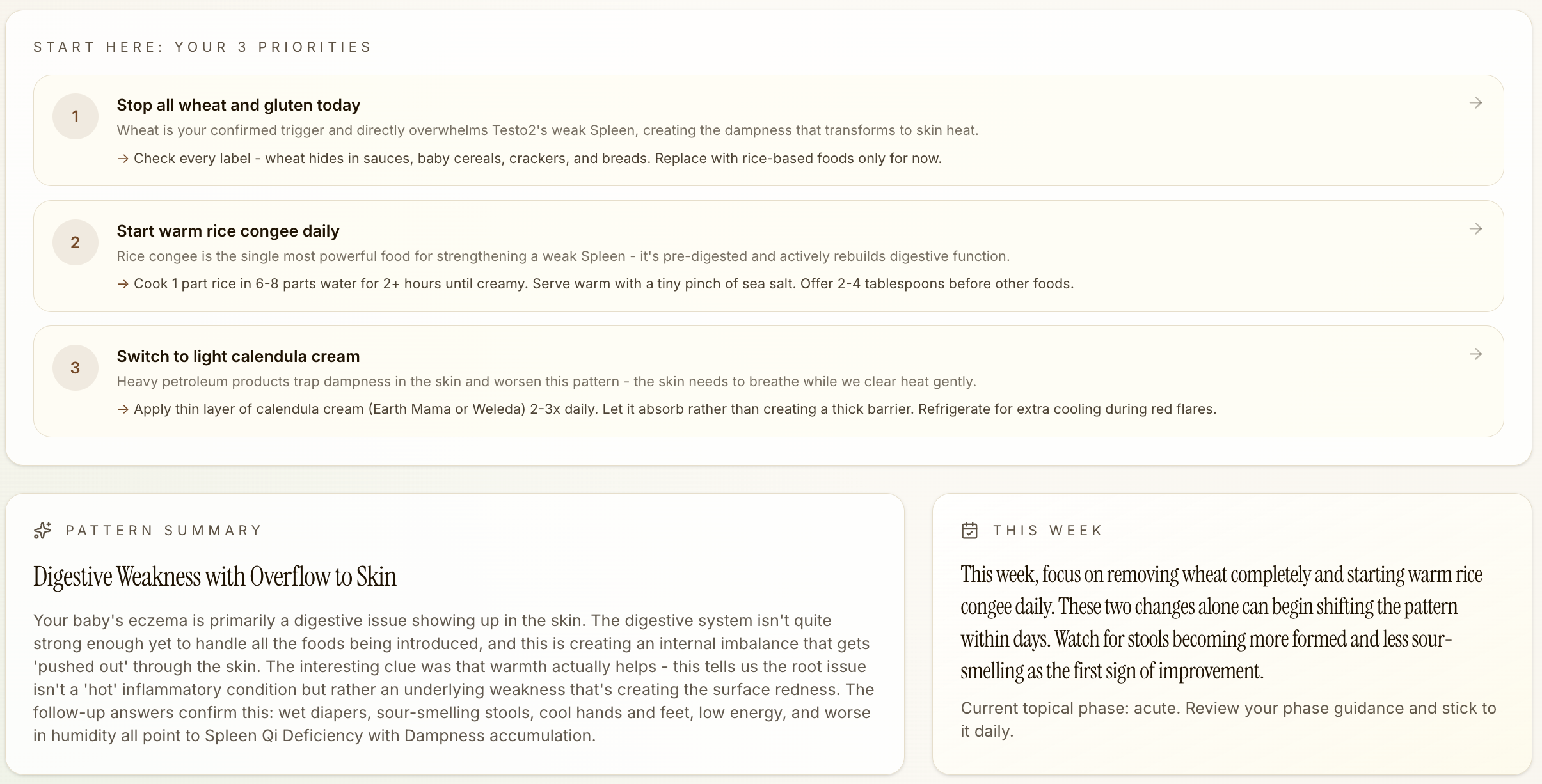Open the 'Pattern Summary' panel
1542x784 pixels.
[164, 530]
